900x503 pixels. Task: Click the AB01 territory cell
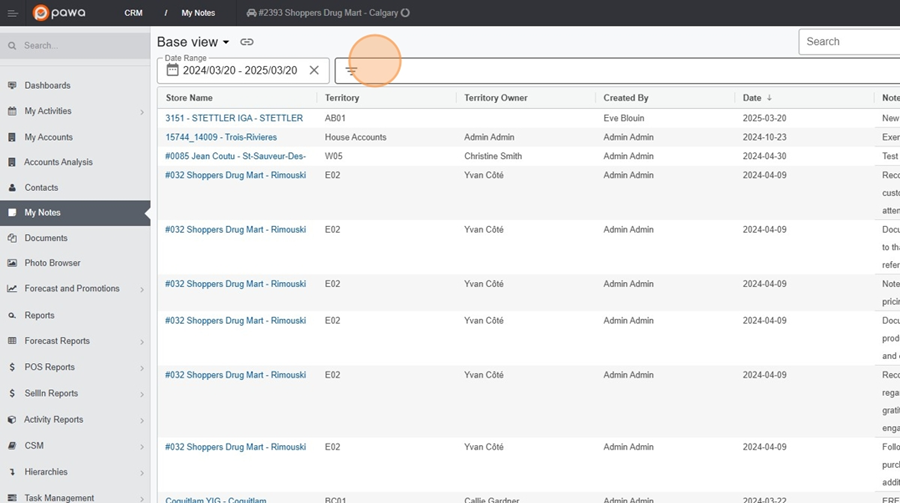pos(335,118)
